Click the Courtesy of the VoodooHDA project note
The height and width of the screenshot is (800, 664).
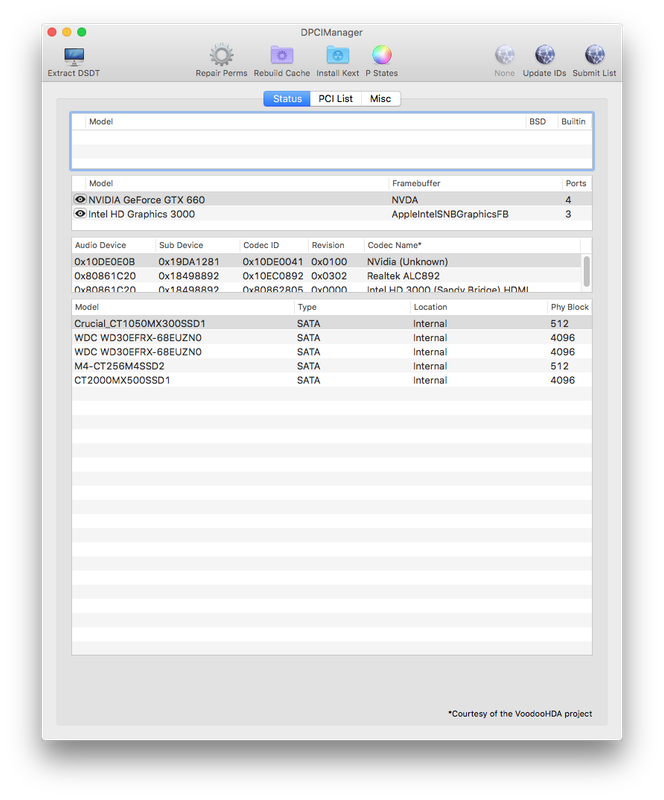tap(520, 713)
